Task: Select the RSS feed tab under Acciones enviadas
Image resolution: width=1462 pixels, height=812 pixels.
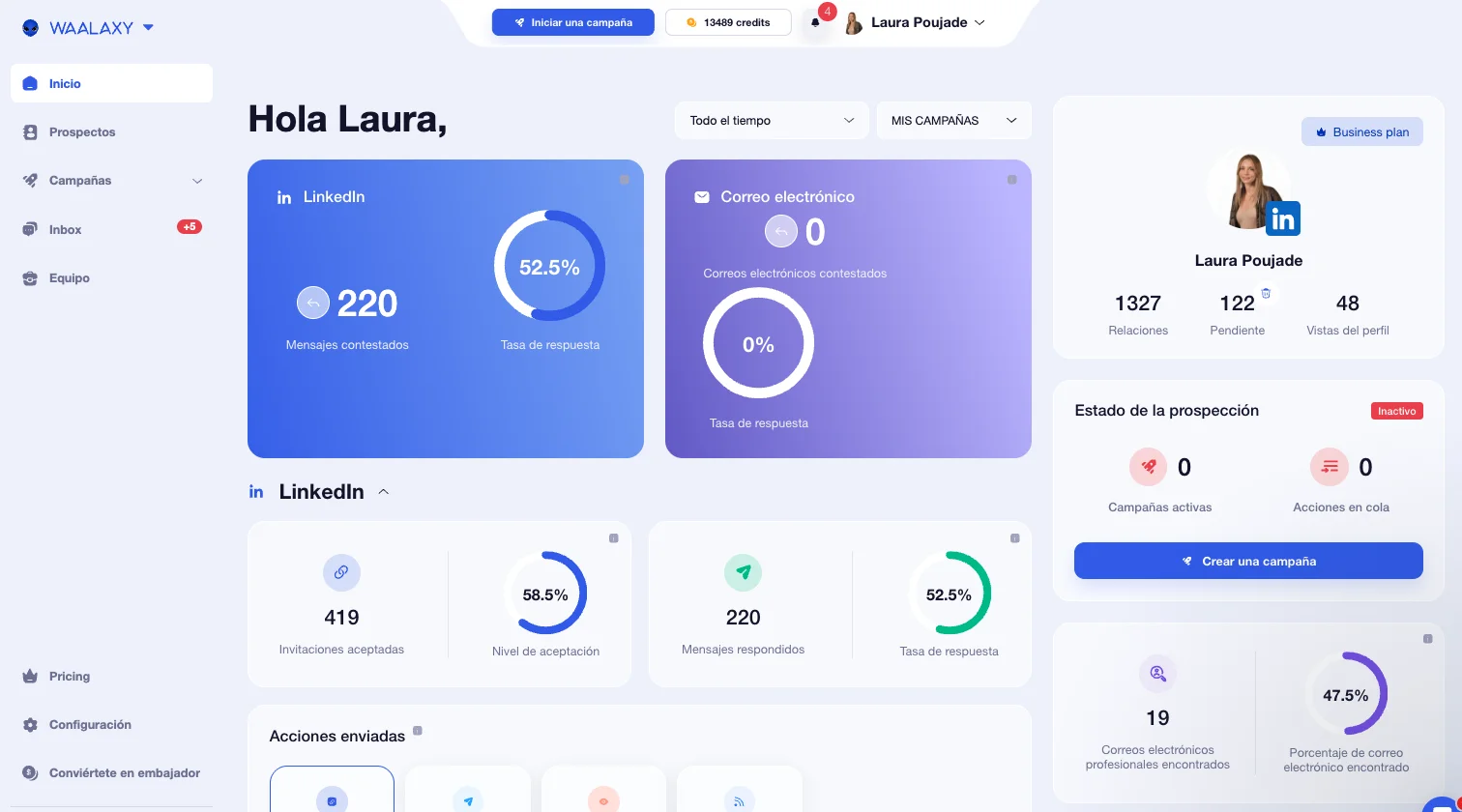Action: (740, 789)
